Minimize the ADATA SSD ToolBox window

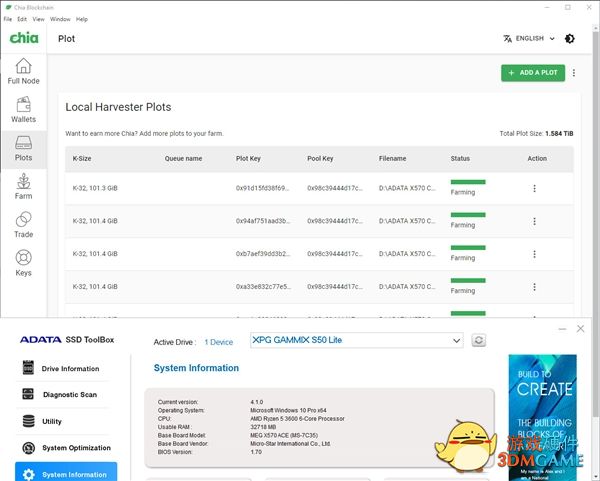[x=562, y=329]
